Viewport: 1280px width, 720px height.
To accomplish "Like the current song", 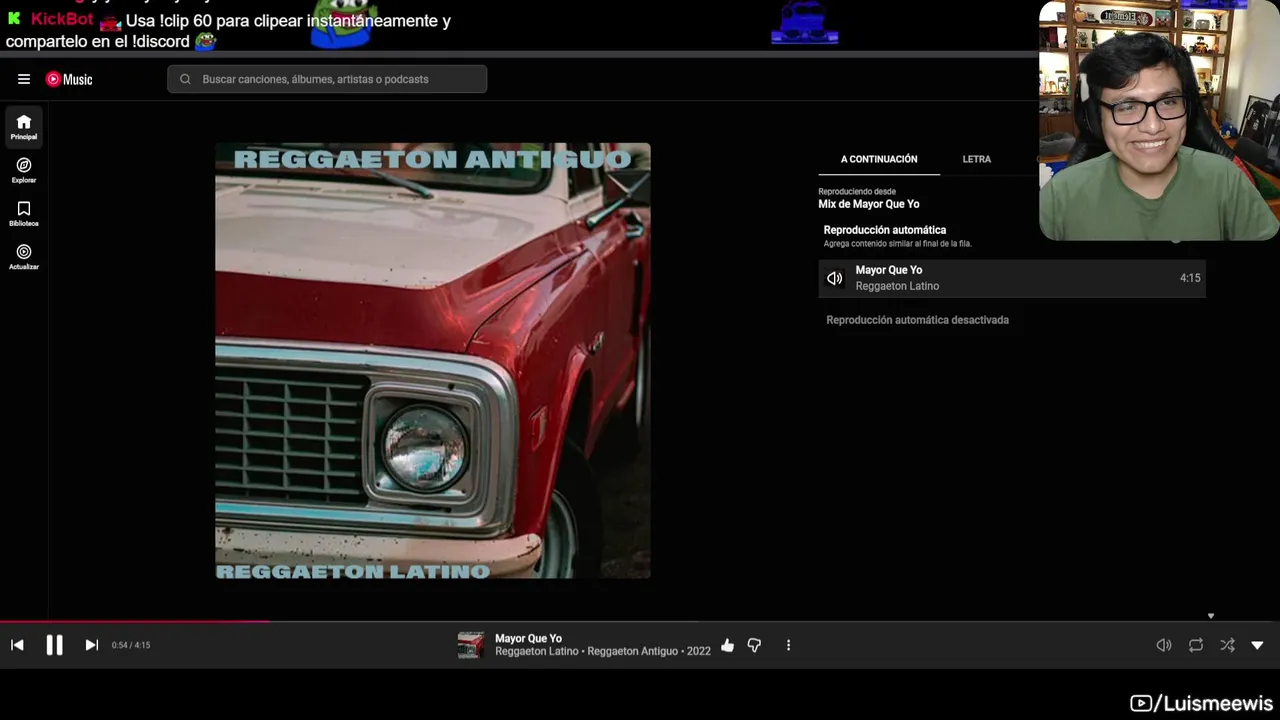I will pyautogui.click(x=727, y=645).
